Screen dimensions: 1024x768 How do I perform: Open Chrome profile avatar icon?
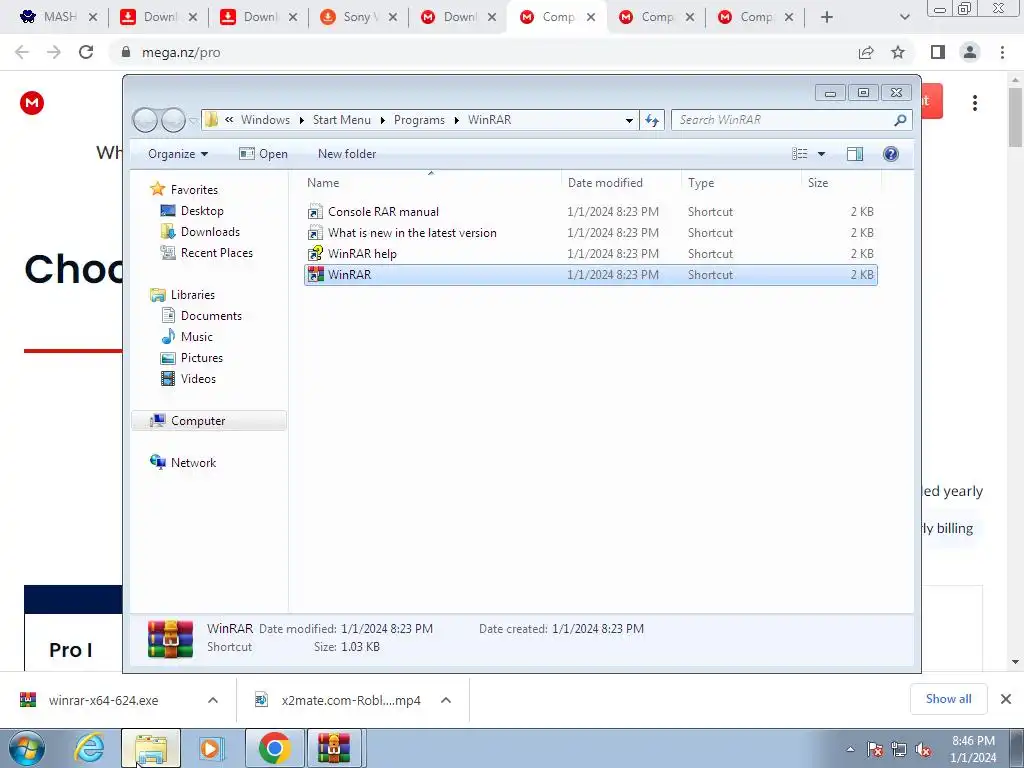pyautogui.click(x=970, y=52)
